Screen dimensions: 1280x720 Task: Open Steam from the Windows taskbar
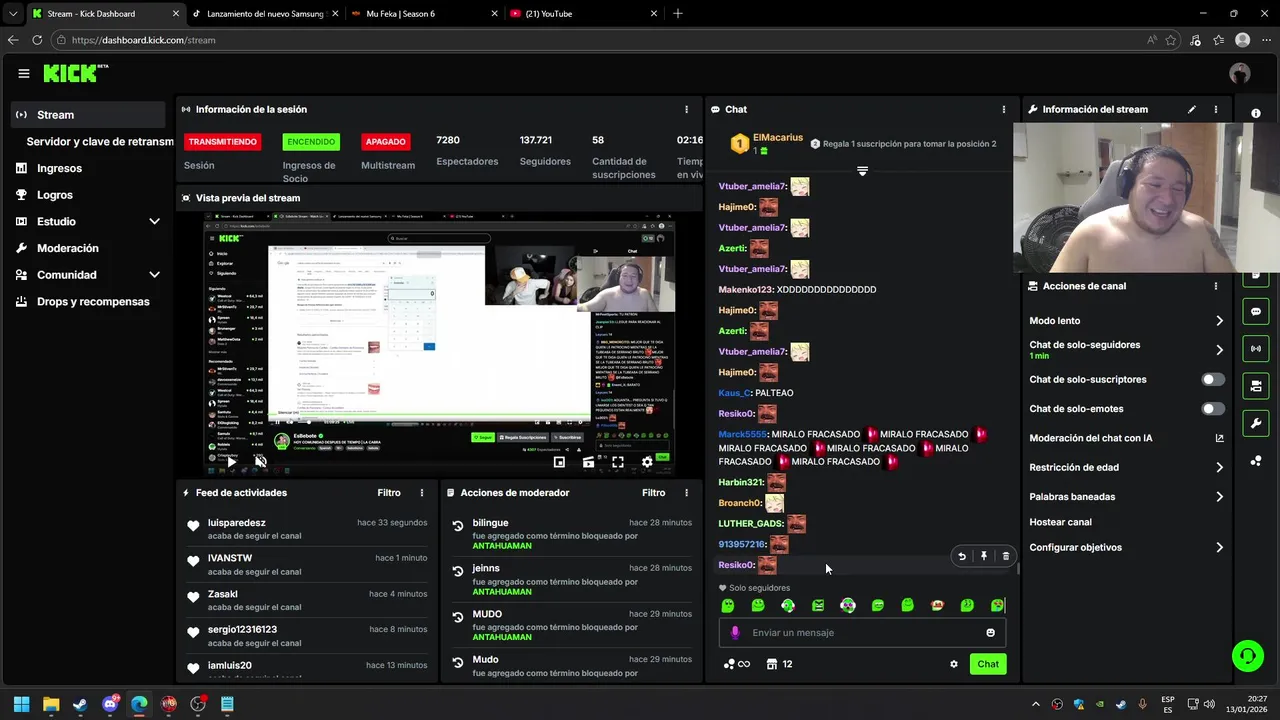tap(80, 704)
